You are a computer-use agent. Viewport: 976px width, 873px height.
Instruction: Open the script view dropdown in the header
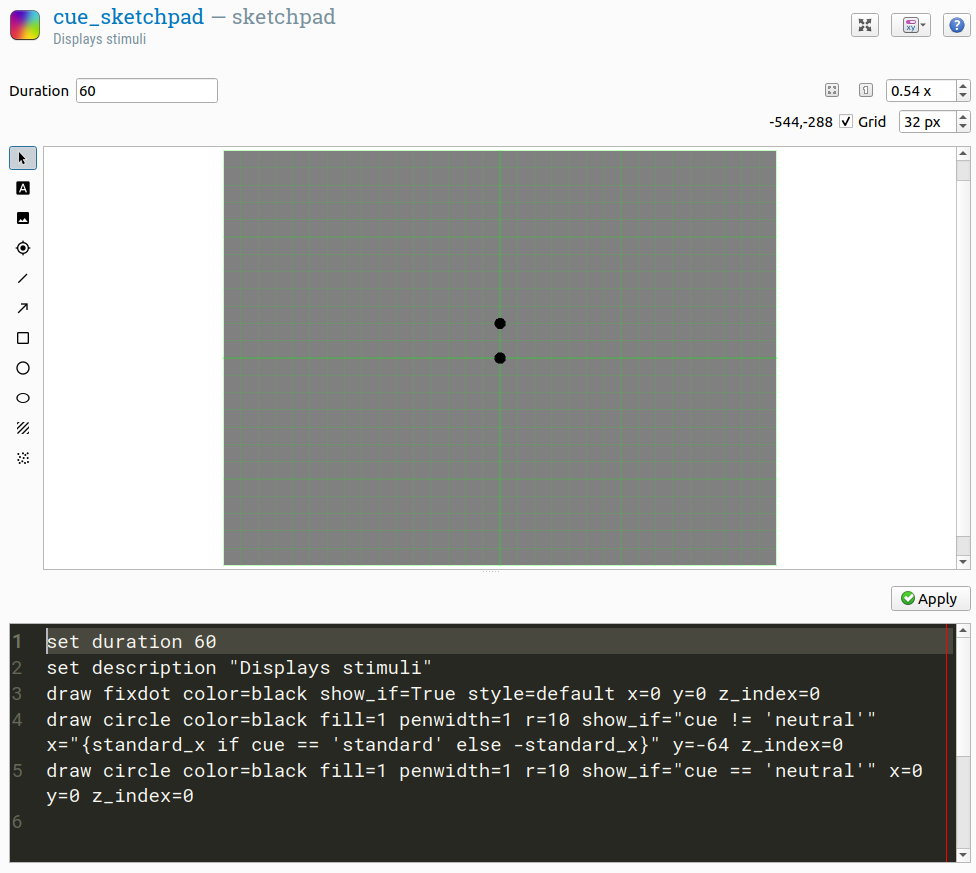[x=911, y=24]
